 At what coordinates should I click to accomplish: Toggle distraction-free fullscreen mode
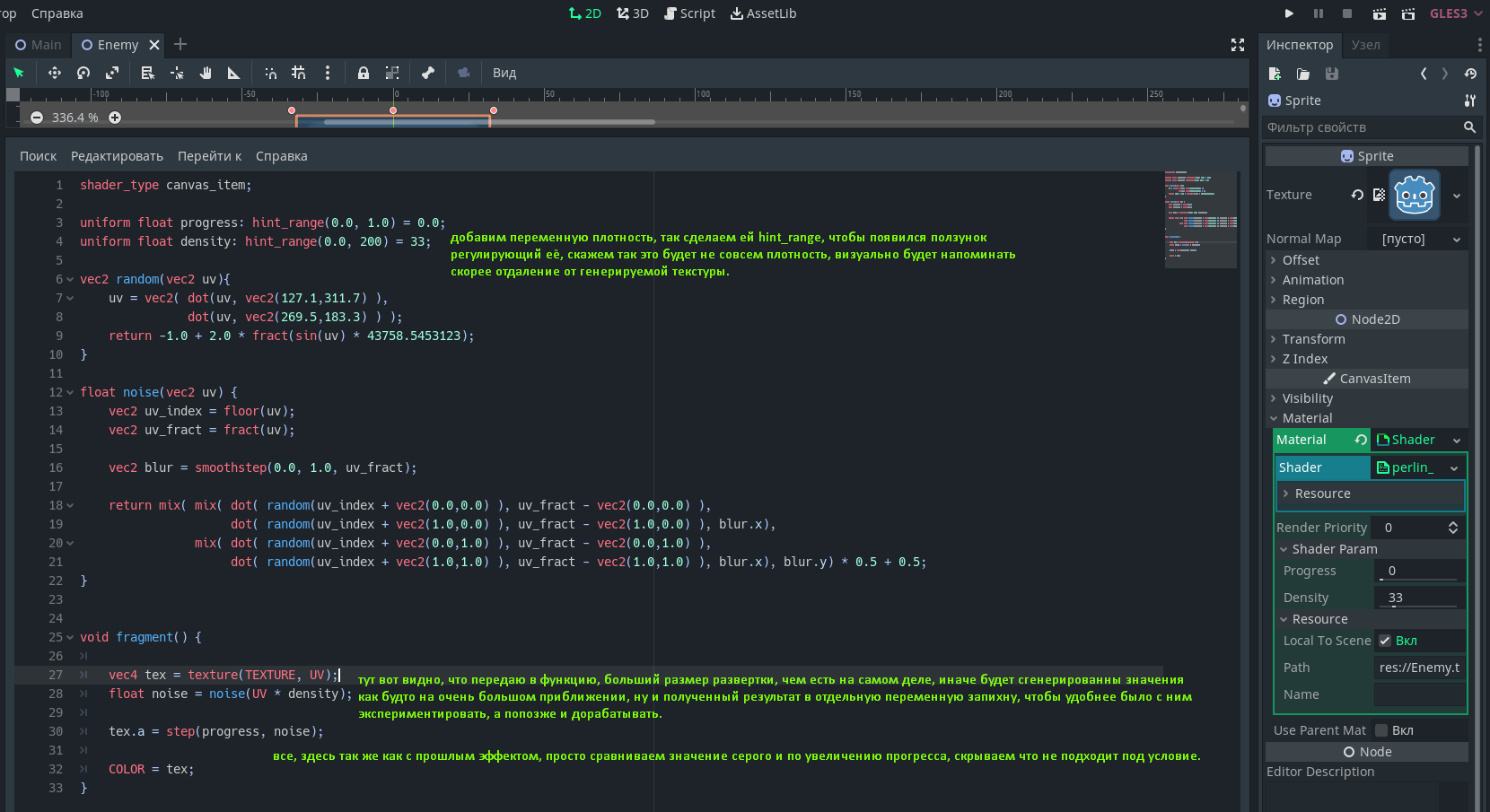[x=1238, y=45]
